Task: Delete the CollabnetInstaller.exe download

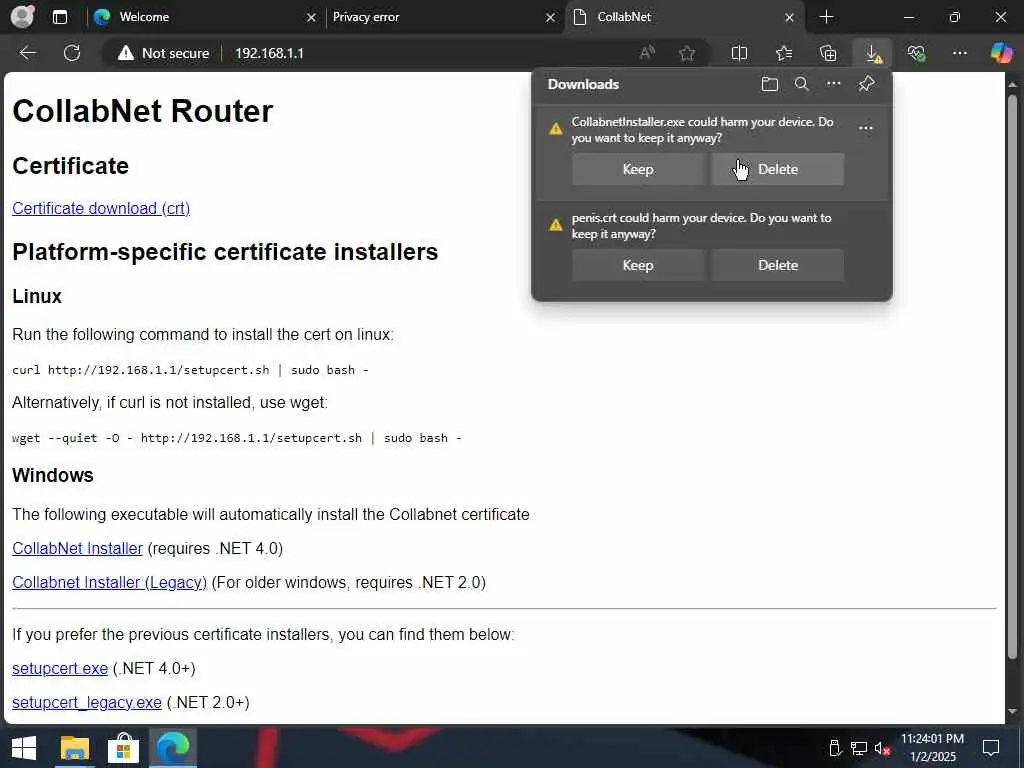Action: tap(778, 169)
